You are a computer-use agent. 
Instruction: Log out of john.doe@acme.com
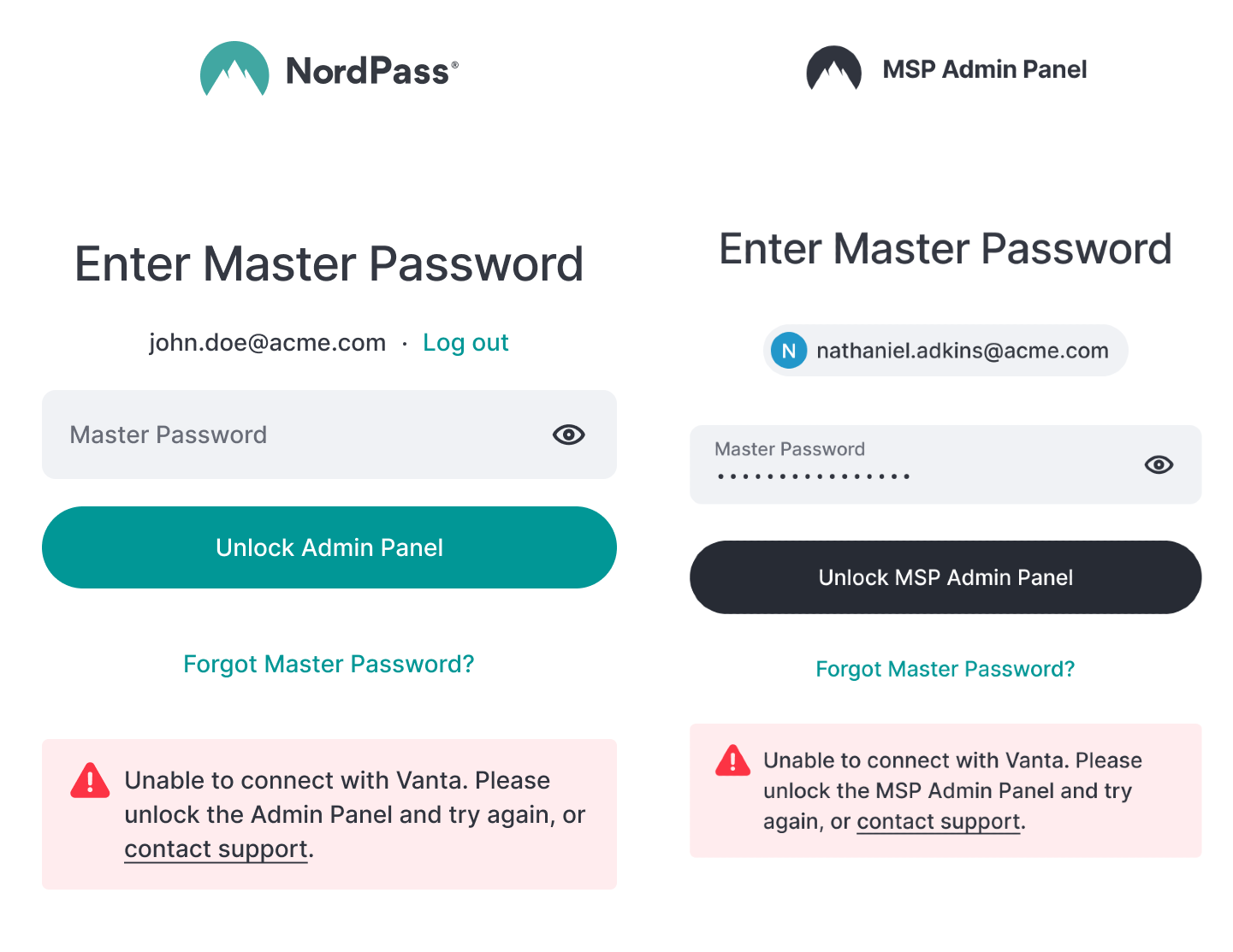(x=465, y=343)
